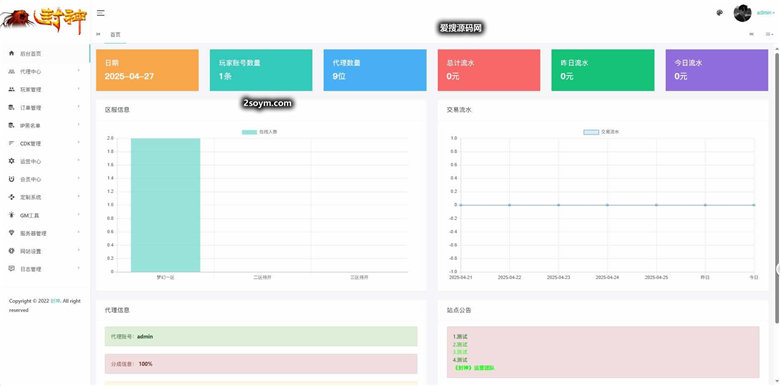Viewport: 780px width, 386px height.
Task: Expand 会员中心 using its chevron
Action: tap(79, 179)
